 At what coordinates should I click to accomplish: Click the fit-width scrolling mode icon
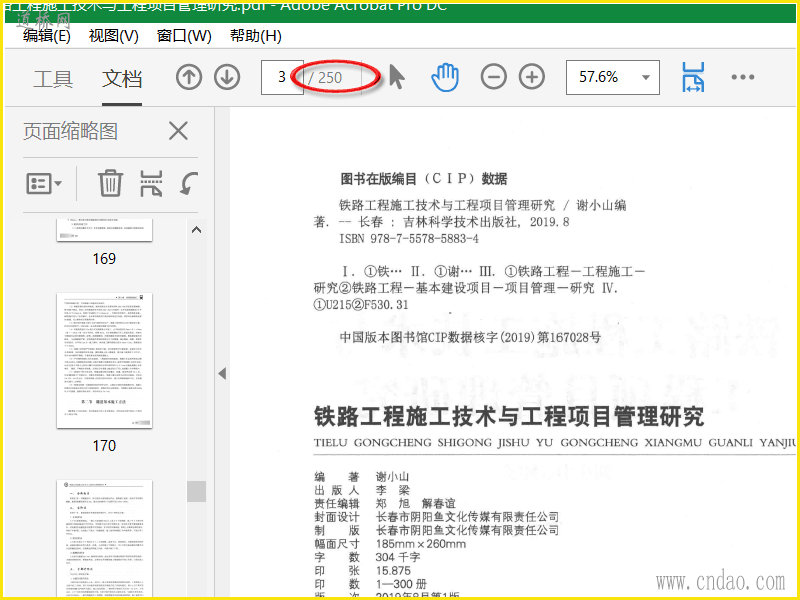pos(693,78)
